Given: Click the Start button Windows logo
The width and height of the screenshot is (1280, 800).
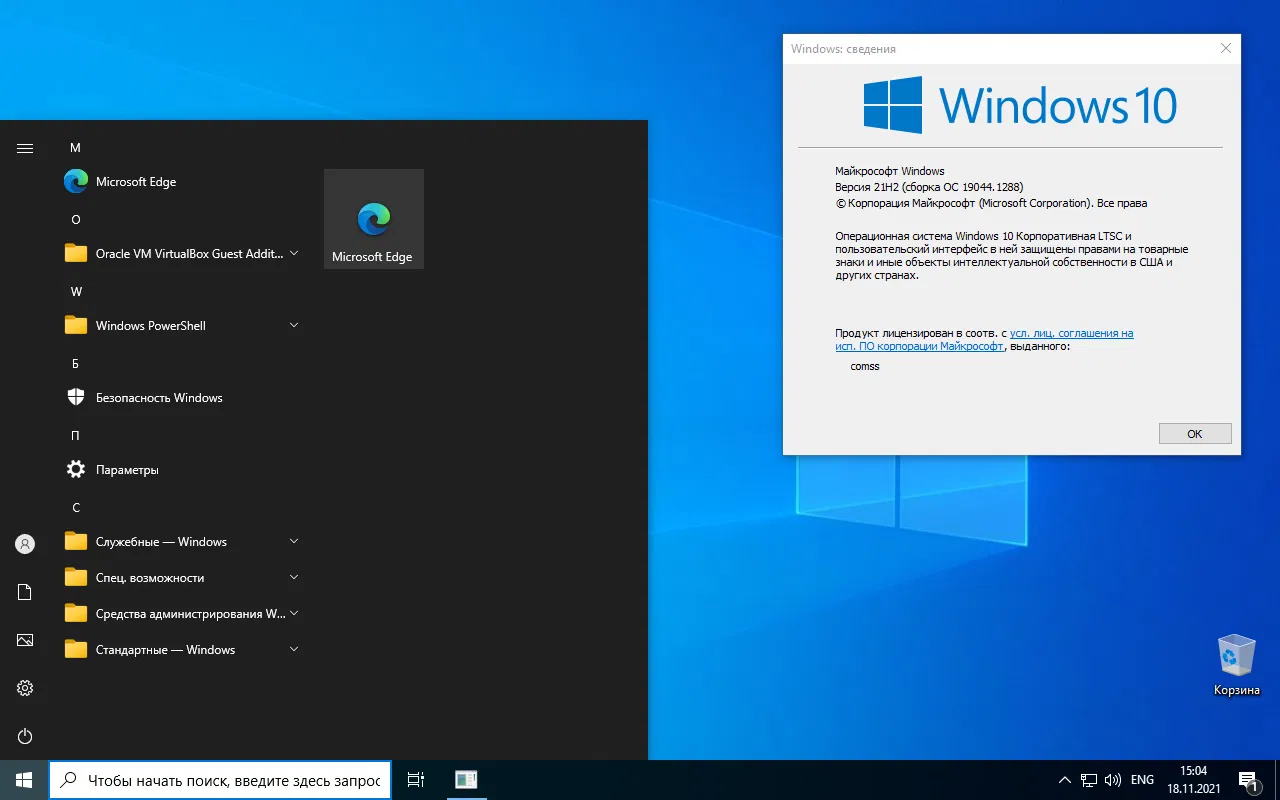Looking at the screenshot, I should click(24, 780).
